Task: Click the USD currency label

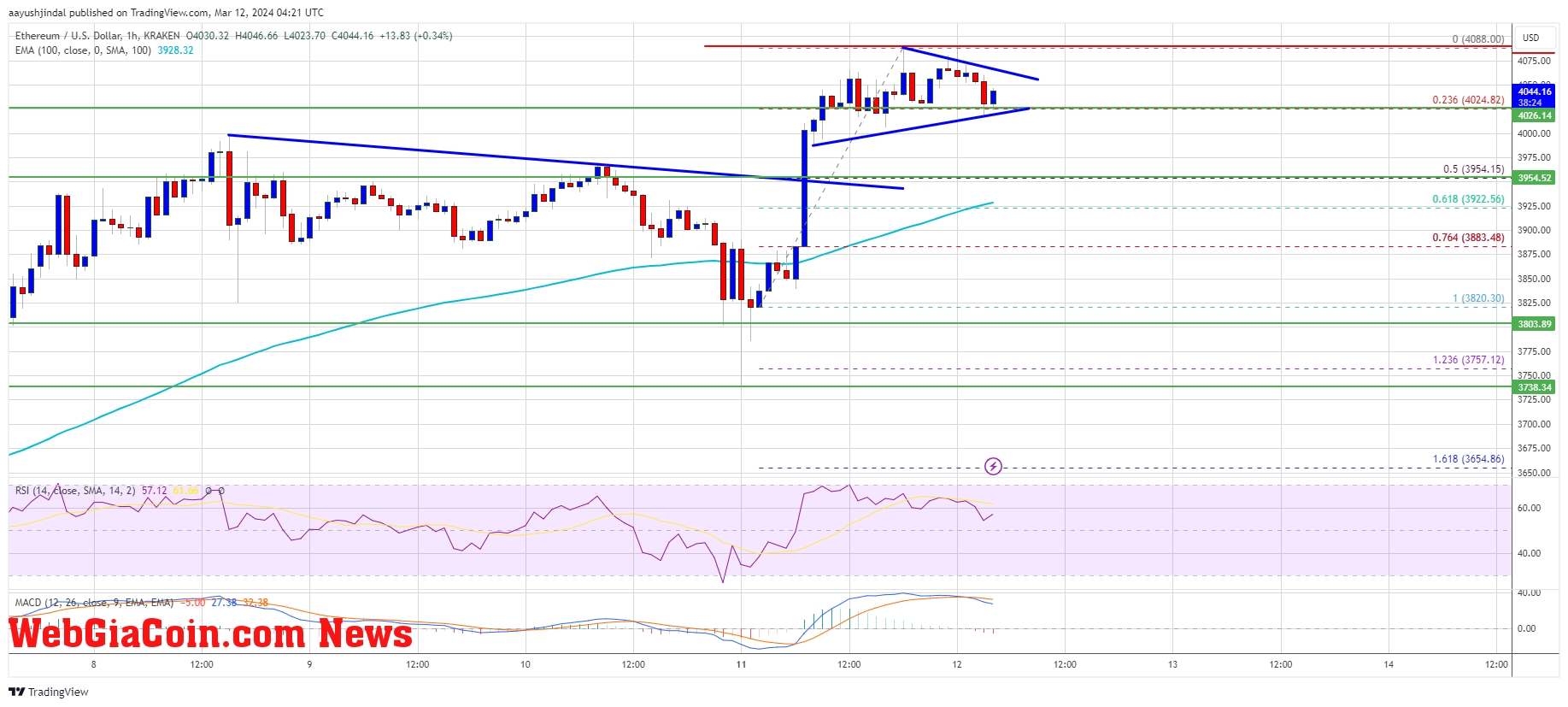Action: pos(1530,38)
